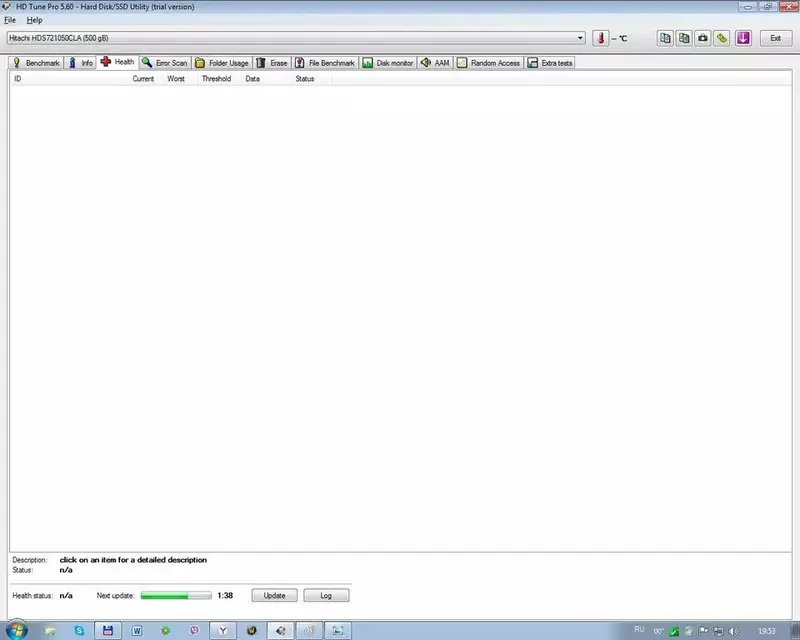Switch to the File Benchmark tab
This screenshot has width=800, height=640.
[x=325, y=63]
